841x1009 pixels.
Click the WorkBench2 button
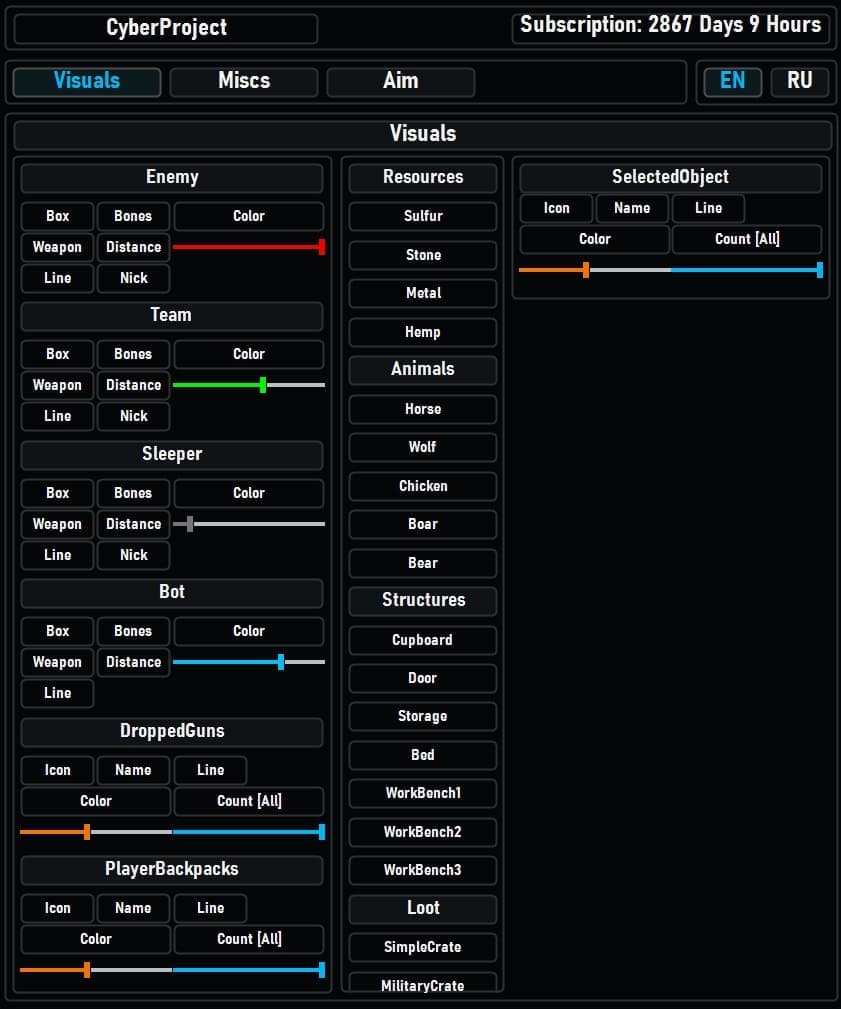[423, 832]
